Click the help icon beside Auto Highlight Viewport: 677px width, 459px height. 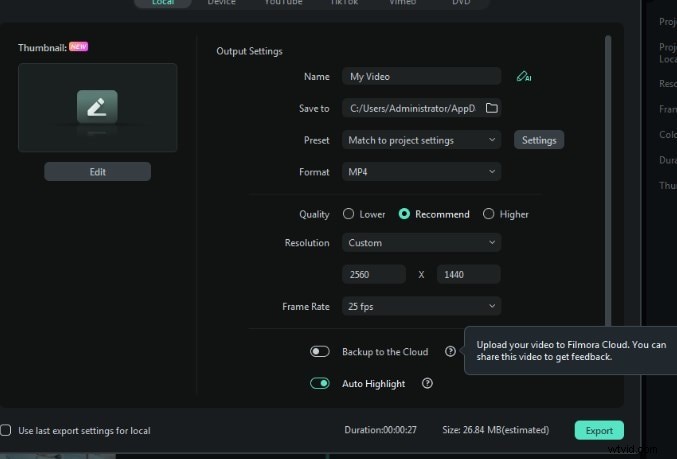click(x=427, y=383)
